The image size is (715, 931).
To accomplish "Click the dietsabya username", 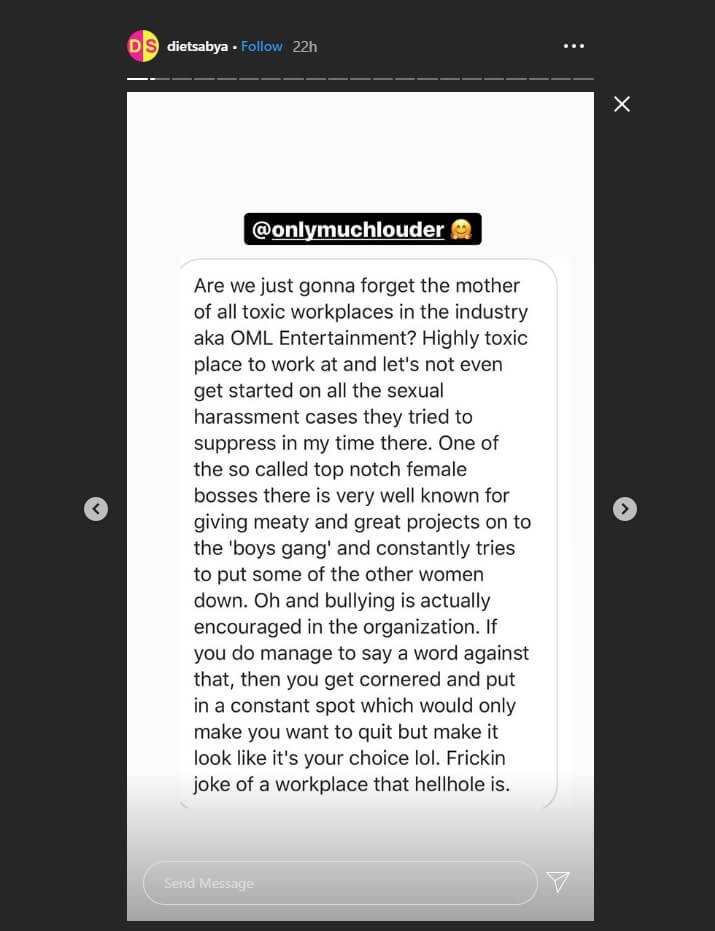I will 196,46.
